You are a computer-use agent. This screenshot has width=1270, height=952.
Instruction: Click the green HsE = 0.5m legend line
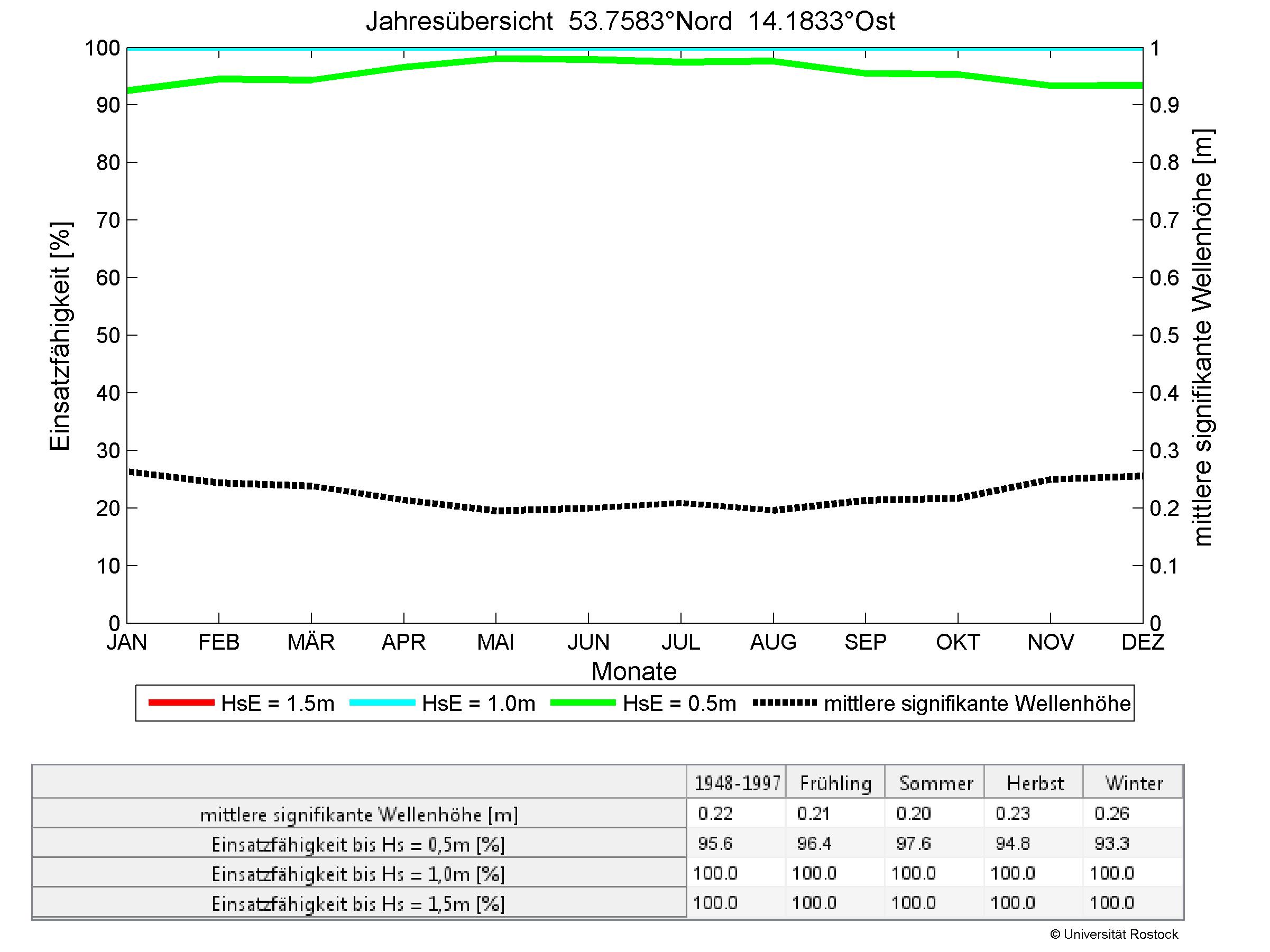583,703
